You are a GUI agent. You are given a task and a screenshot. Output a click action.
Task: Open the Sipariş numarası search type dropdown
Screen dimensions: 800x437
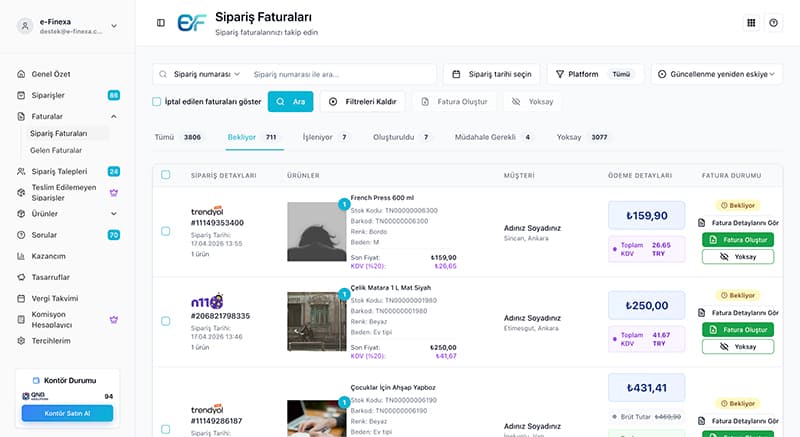tap(206, 74)
